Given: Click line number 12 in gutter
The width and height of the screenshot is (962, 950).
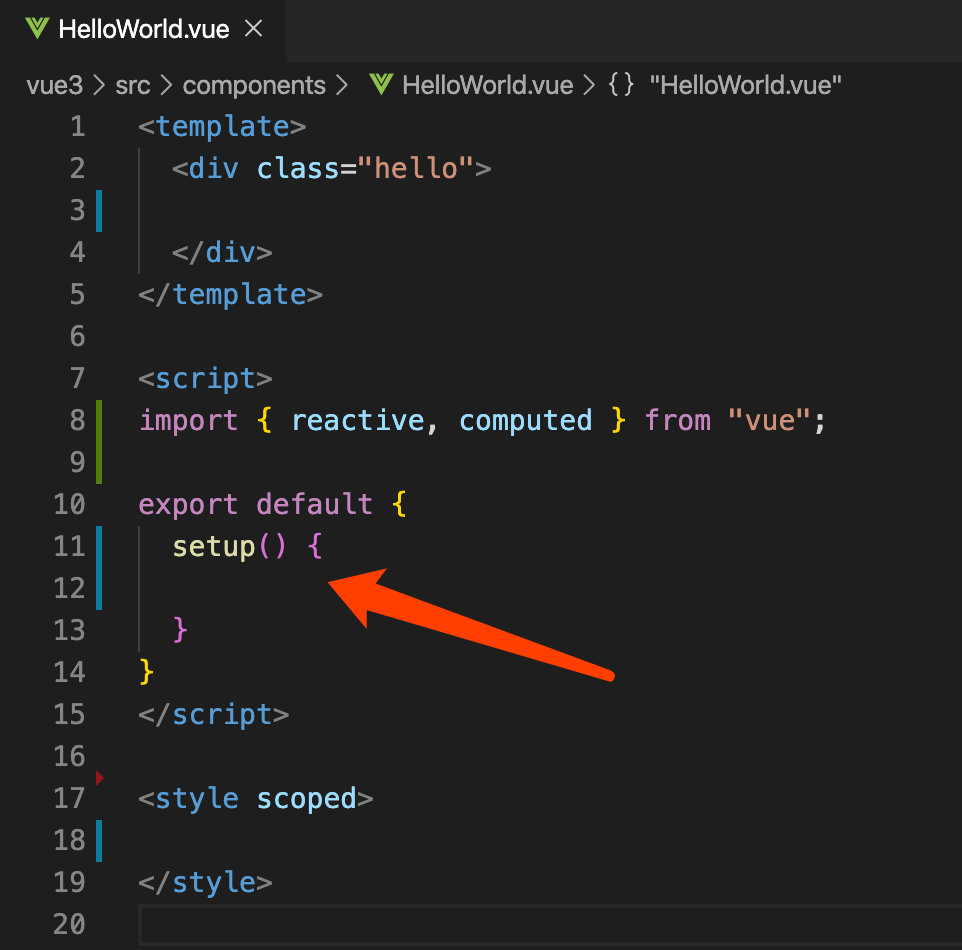Looking at the screenshot, I should [x=69, y=589].
